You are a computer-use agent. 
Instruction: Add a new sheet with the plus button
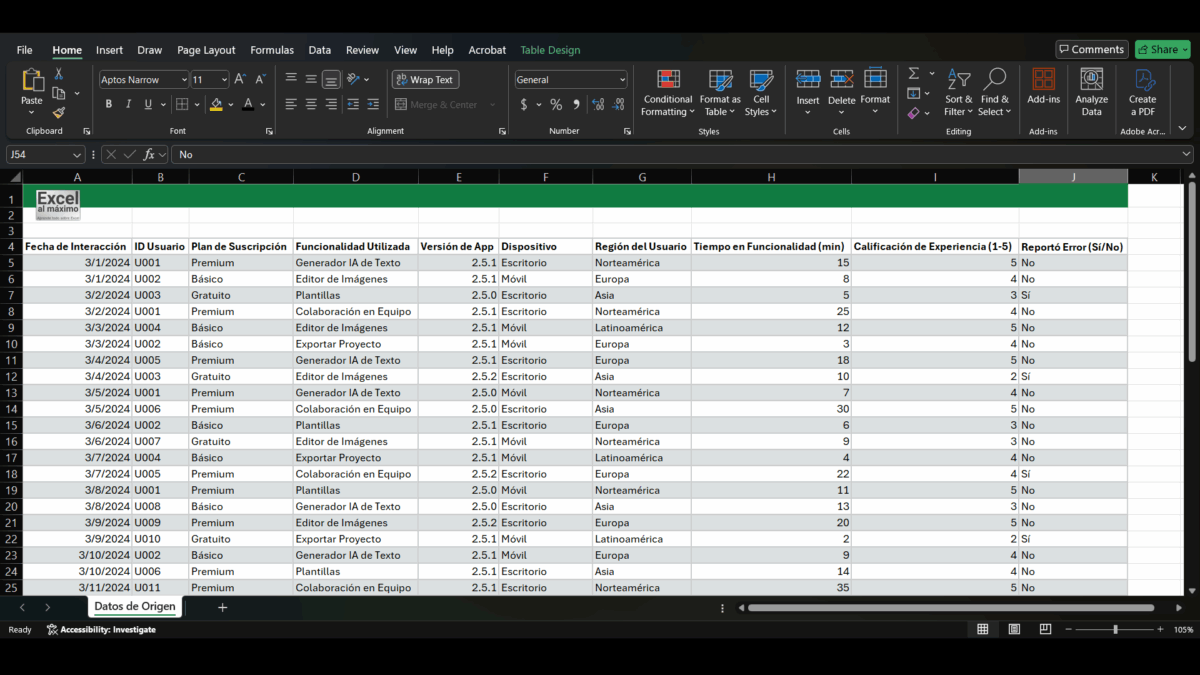[x=222, y=607]
